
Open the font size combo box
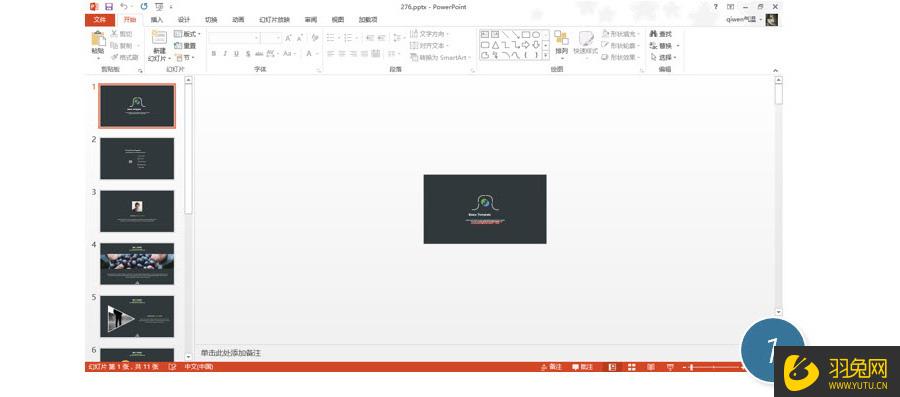click(x=270, y=38)
